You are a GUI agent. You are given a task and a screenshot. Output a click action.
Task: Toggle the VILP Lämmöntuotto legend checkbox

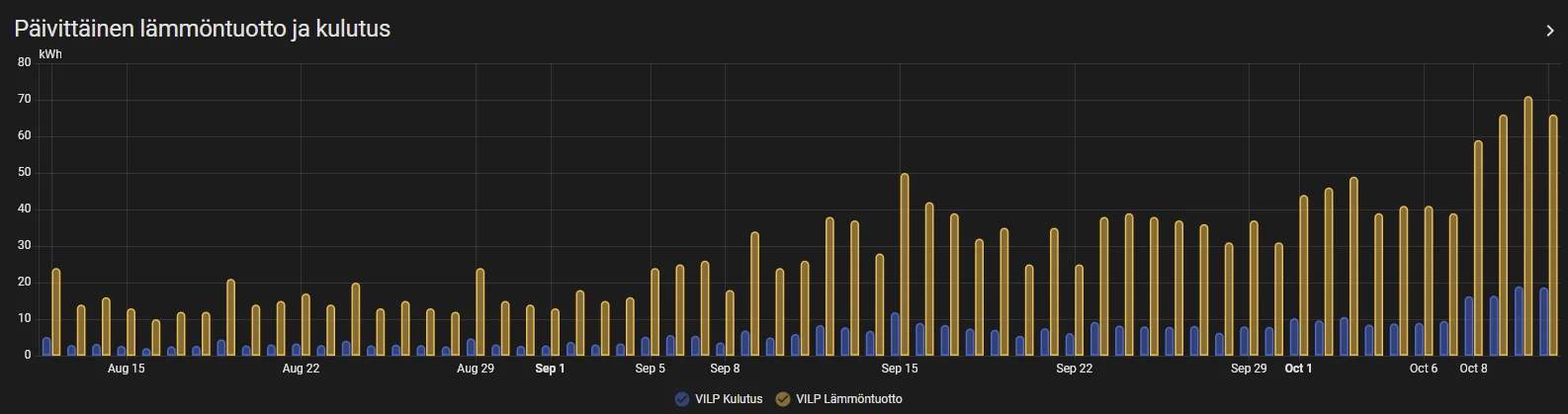coord(783,399)
